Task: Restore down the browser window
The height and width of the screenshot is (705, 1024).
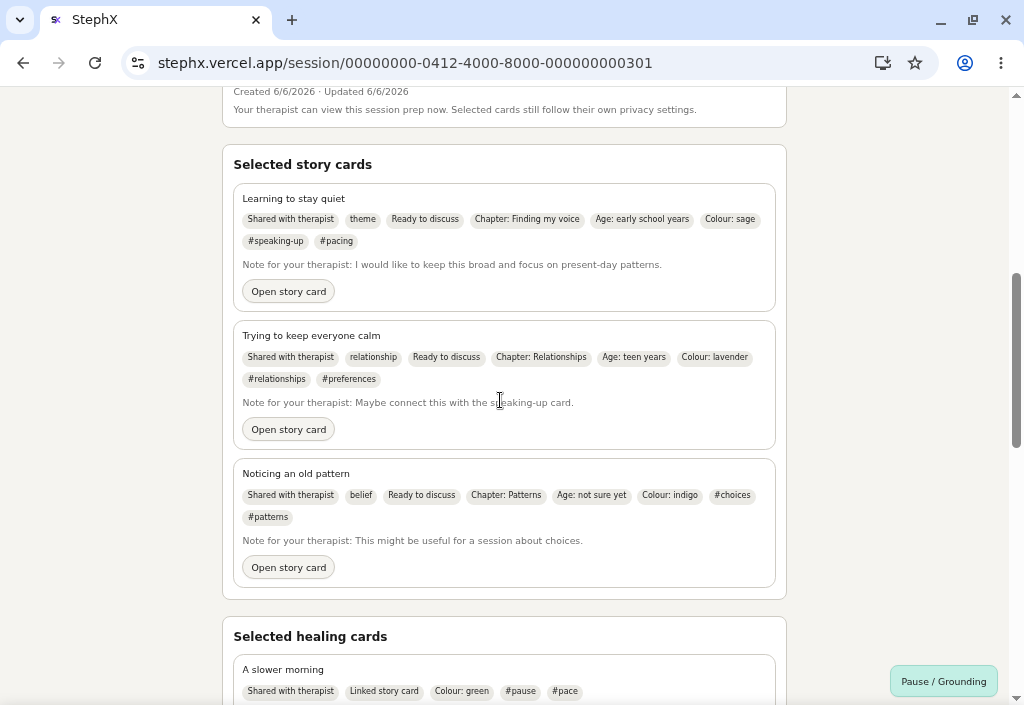Action: (x=973, y=20)
